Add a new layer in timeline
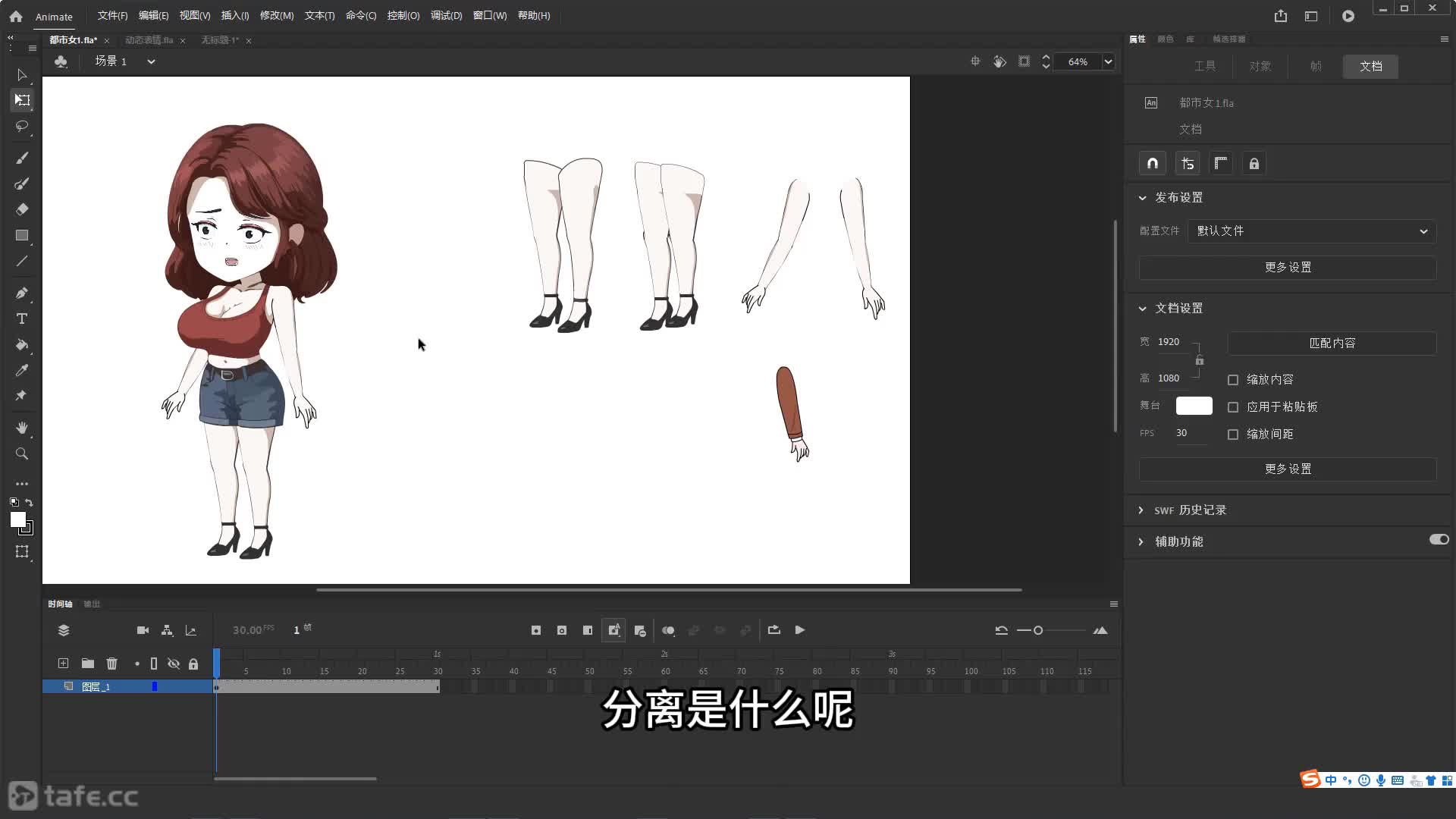 coord(63,664)
